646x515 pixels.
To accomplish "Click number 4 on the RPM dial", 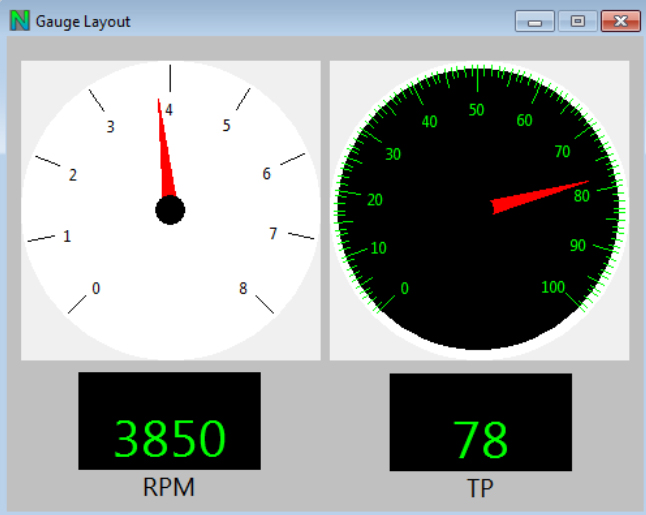I will 170,110.
